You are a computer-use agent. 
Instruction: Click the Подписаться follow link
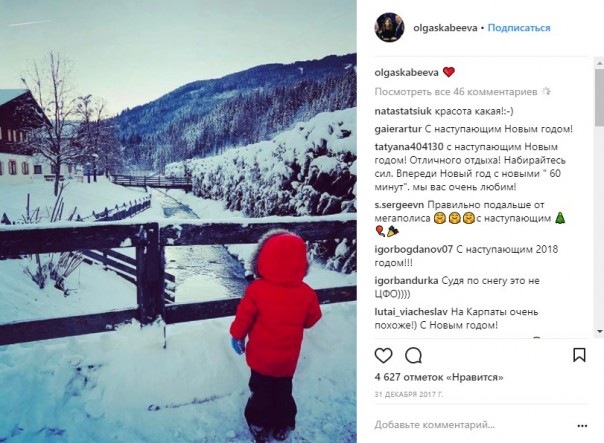pos(519,28)
